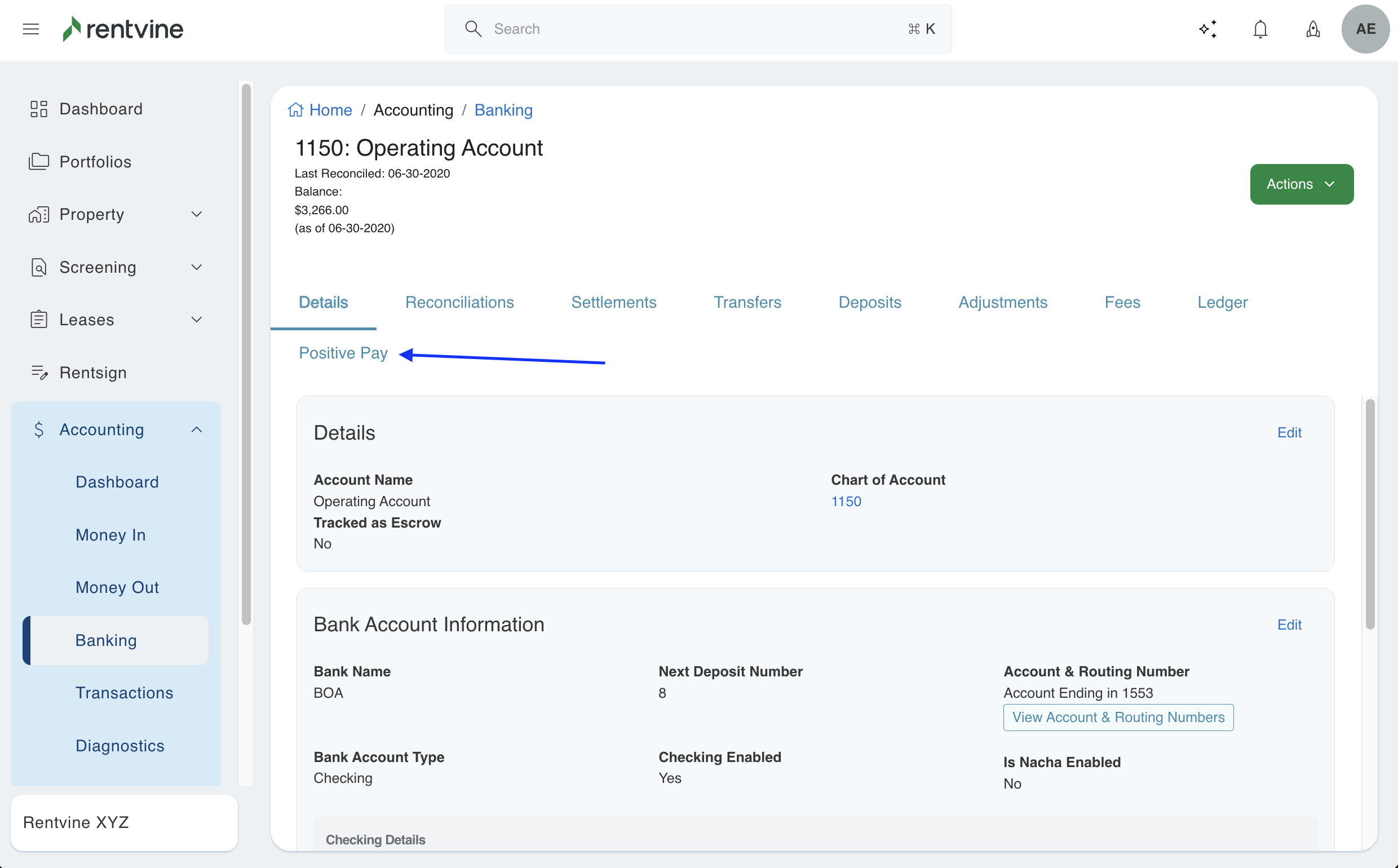Open the hamburger menu icon

pos(31,29)
